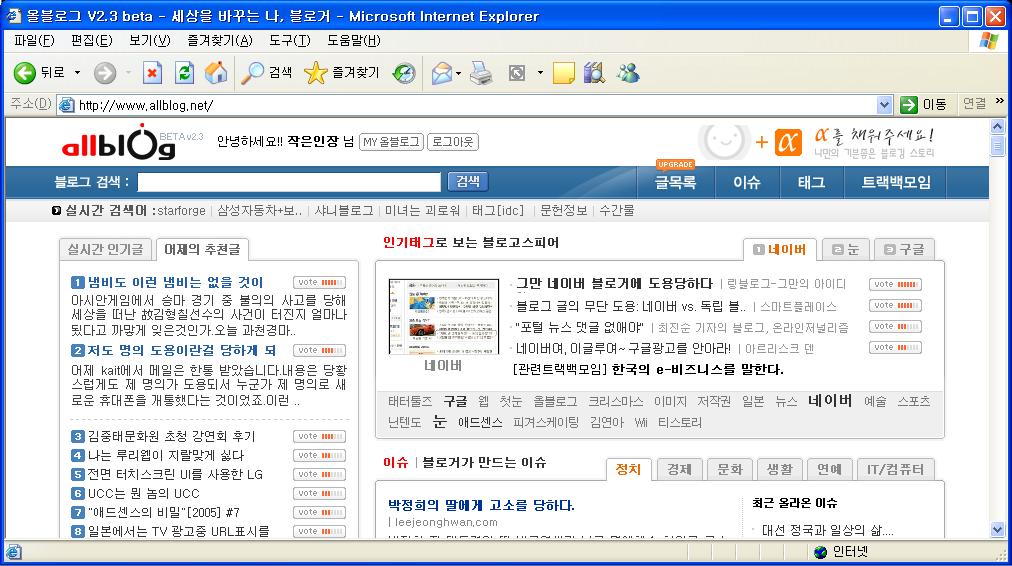The height and width of the screenshot is (566, 1012).
Task: Click the status bar page icon
Action: pyautogui.click(x=14, y=552)
